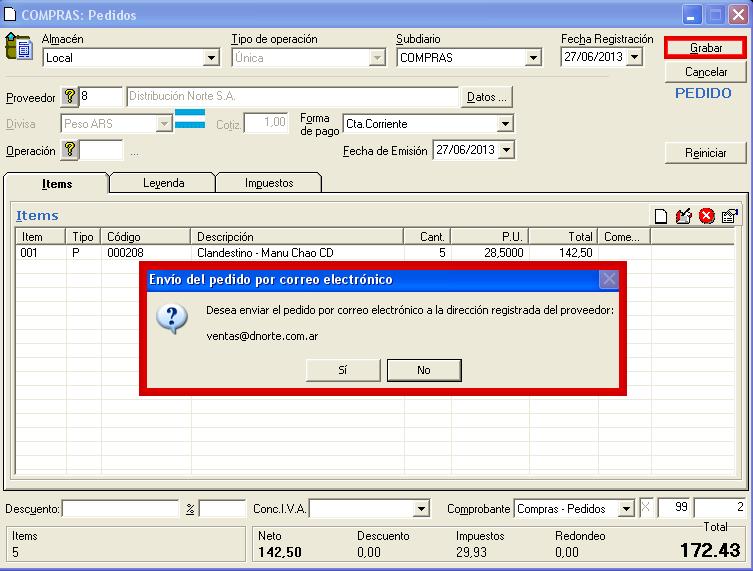Open the Fecha de Emisión date picker
The image size is (753, 571).
[506, 150]
